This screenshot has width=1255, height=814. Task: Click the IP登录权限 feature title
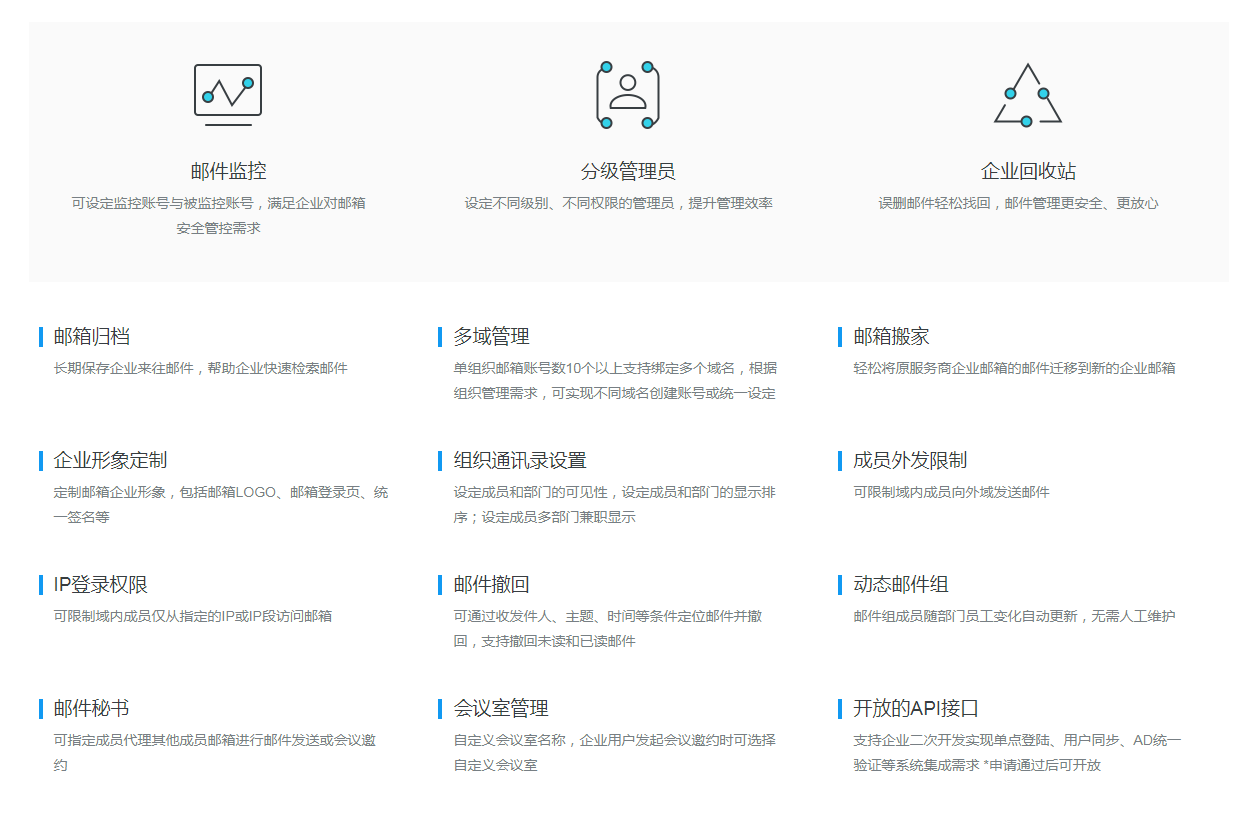(101, 584)
